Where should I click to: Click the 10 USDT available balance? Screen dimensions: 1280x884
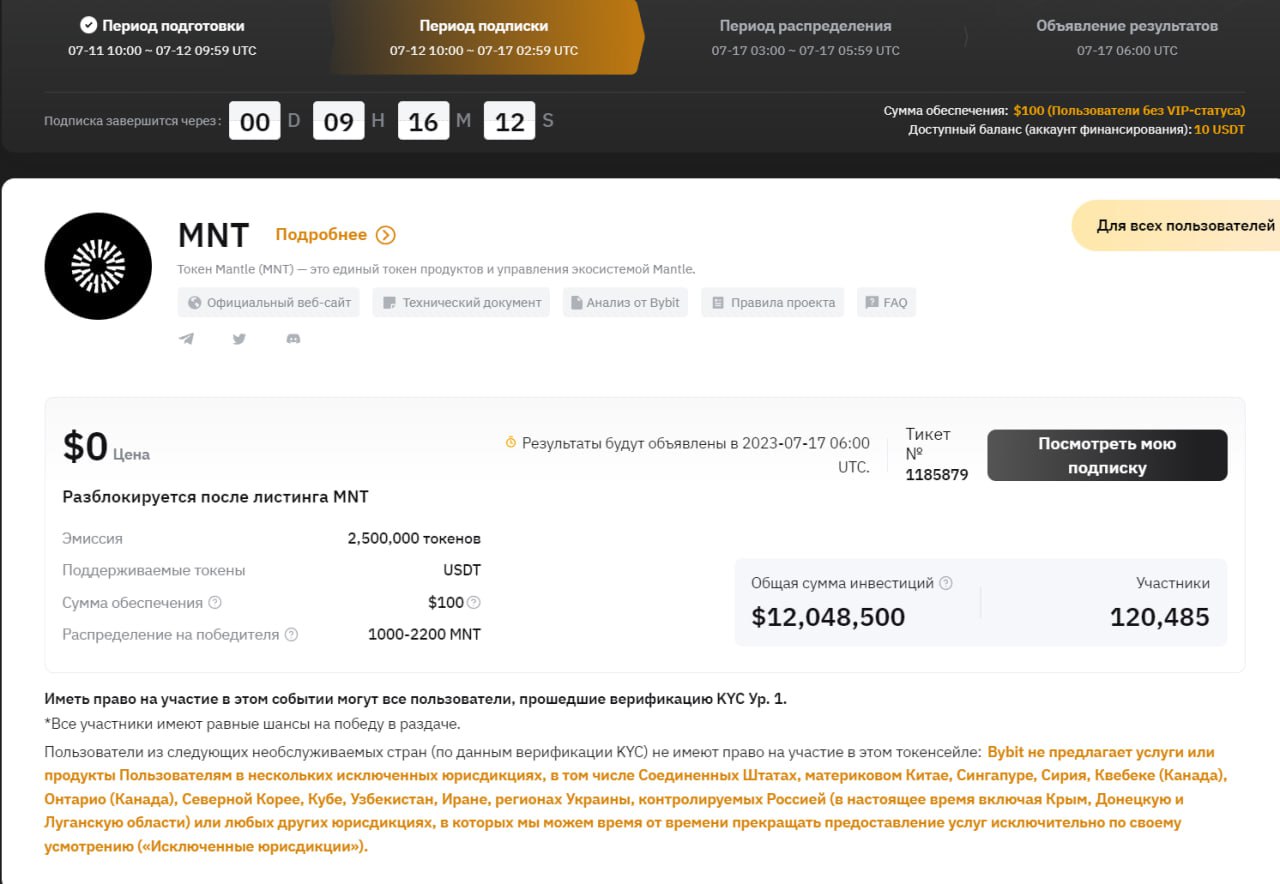tap(1220, 130)
